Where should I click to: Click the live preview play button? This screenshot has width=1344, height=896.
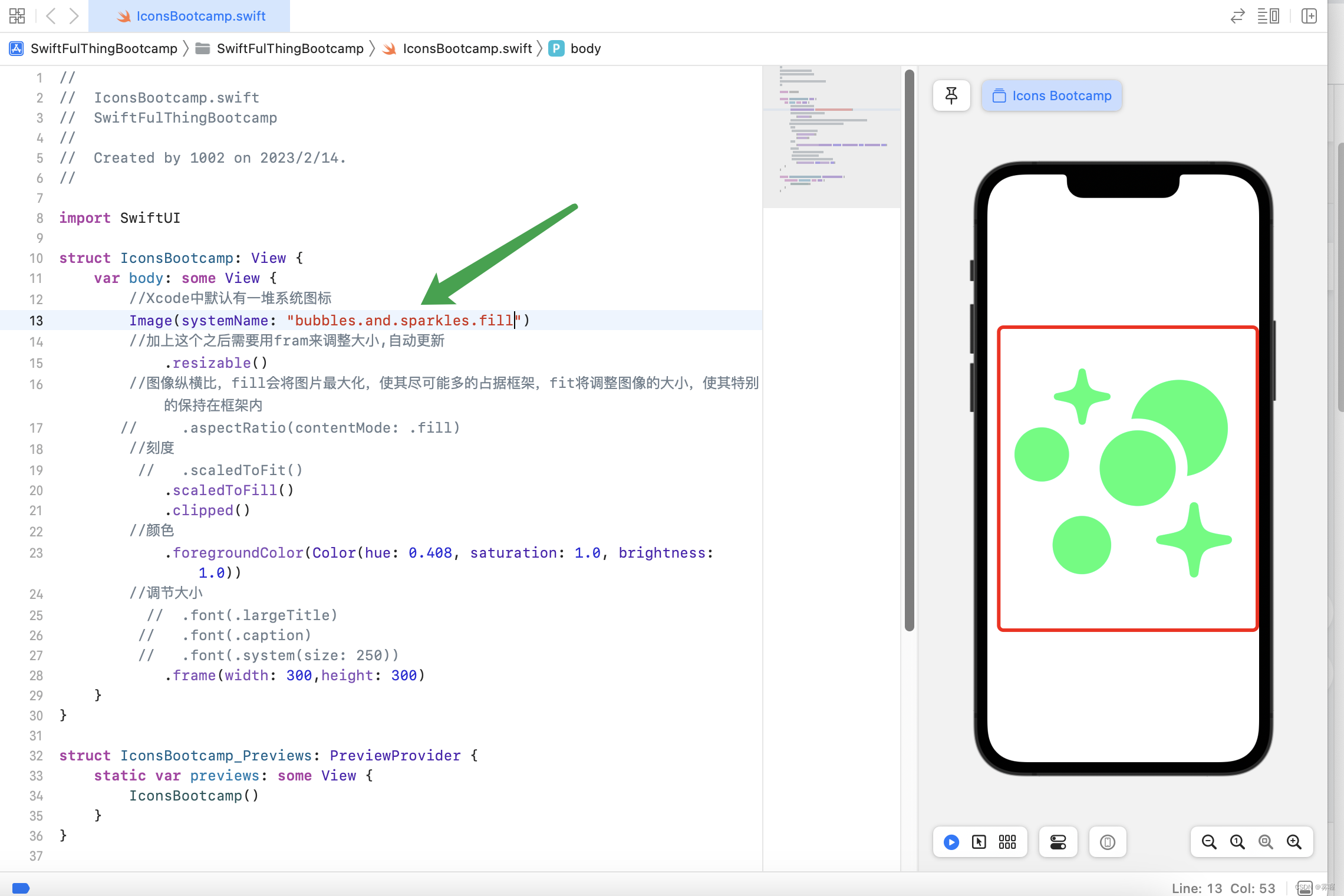(x=951, y=842)
